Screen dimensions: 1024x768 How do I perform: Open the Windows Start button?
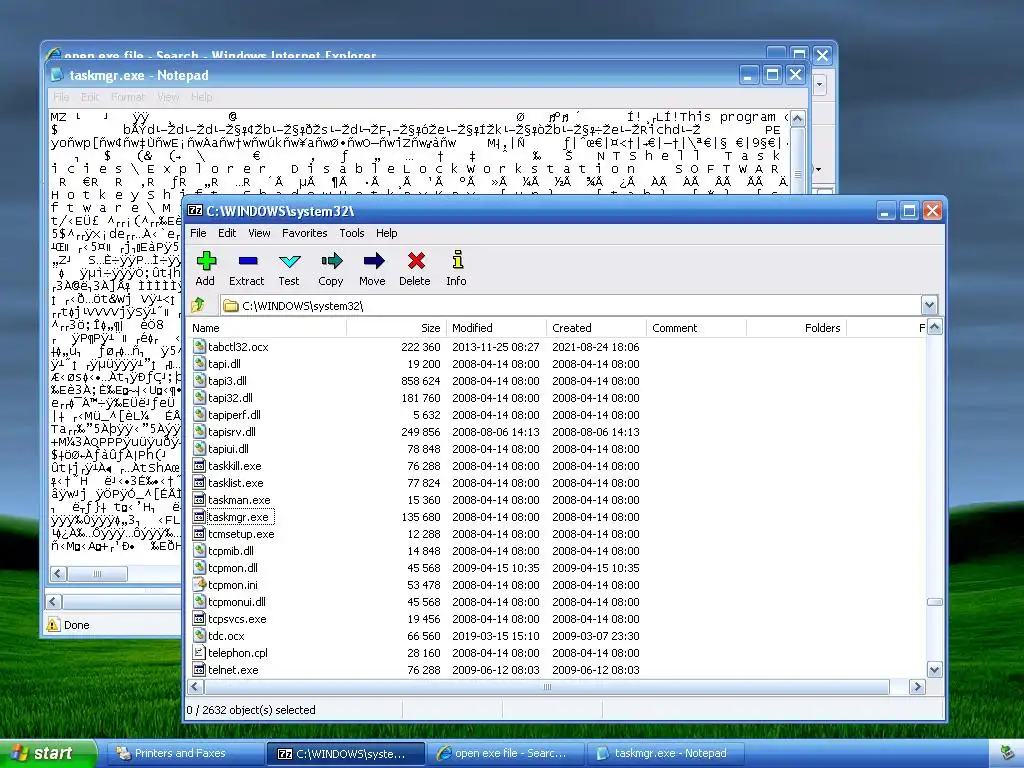tap(47, 753)
